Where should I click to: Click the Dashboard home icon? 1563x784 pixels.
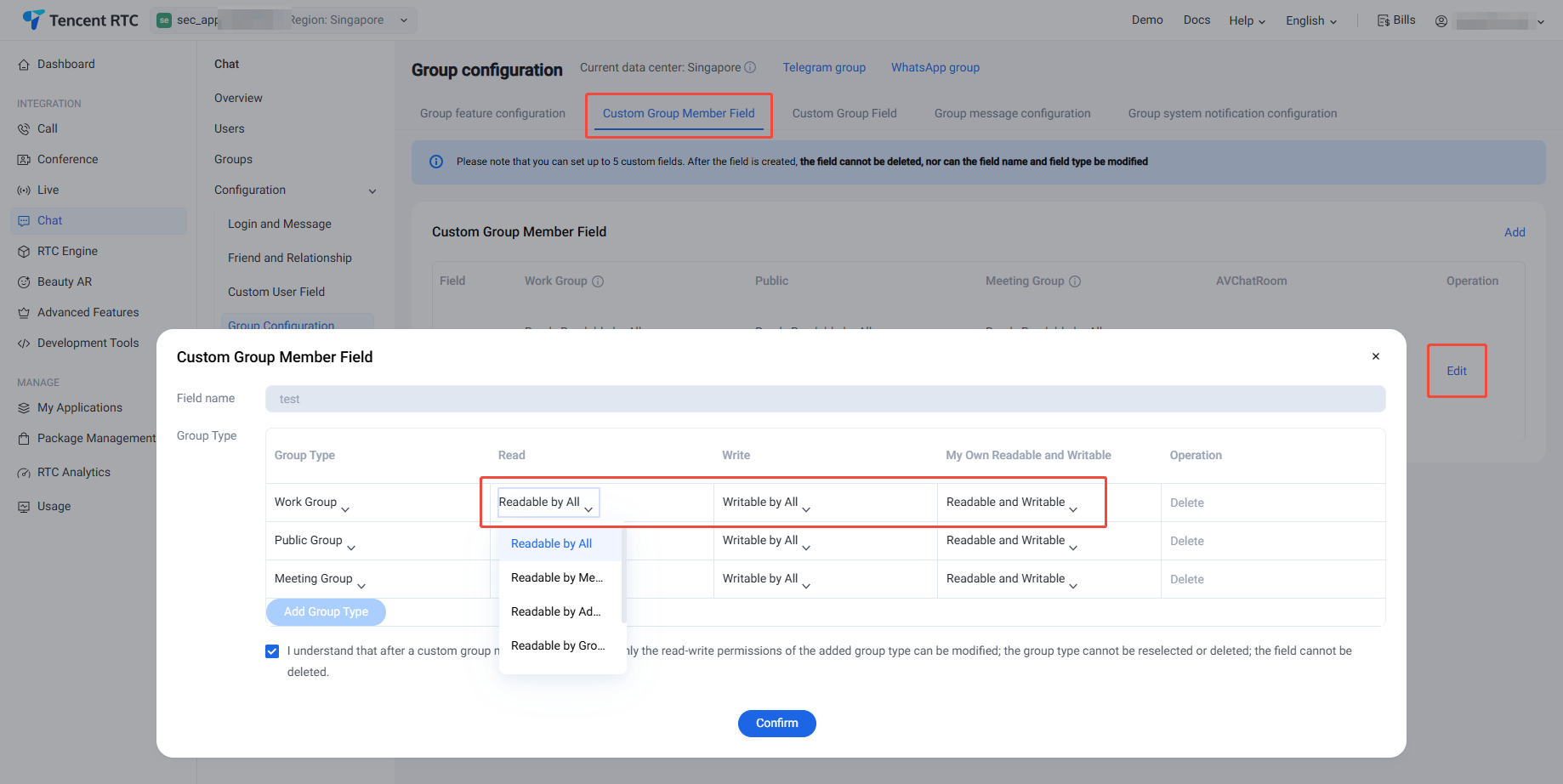tap(24, 65)
